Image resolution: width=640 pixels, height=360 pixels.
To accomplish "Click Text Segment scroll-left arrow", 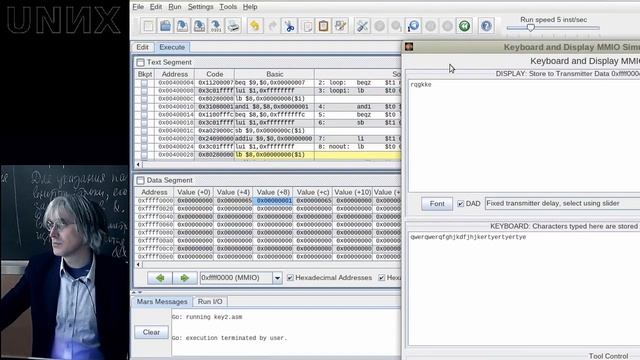I will coord(138,164).
